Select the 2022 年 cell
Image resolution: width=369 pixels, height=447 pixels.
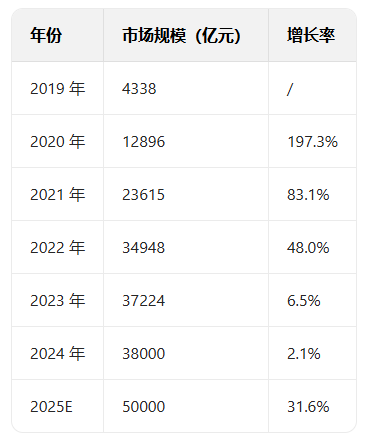[58, 248]
